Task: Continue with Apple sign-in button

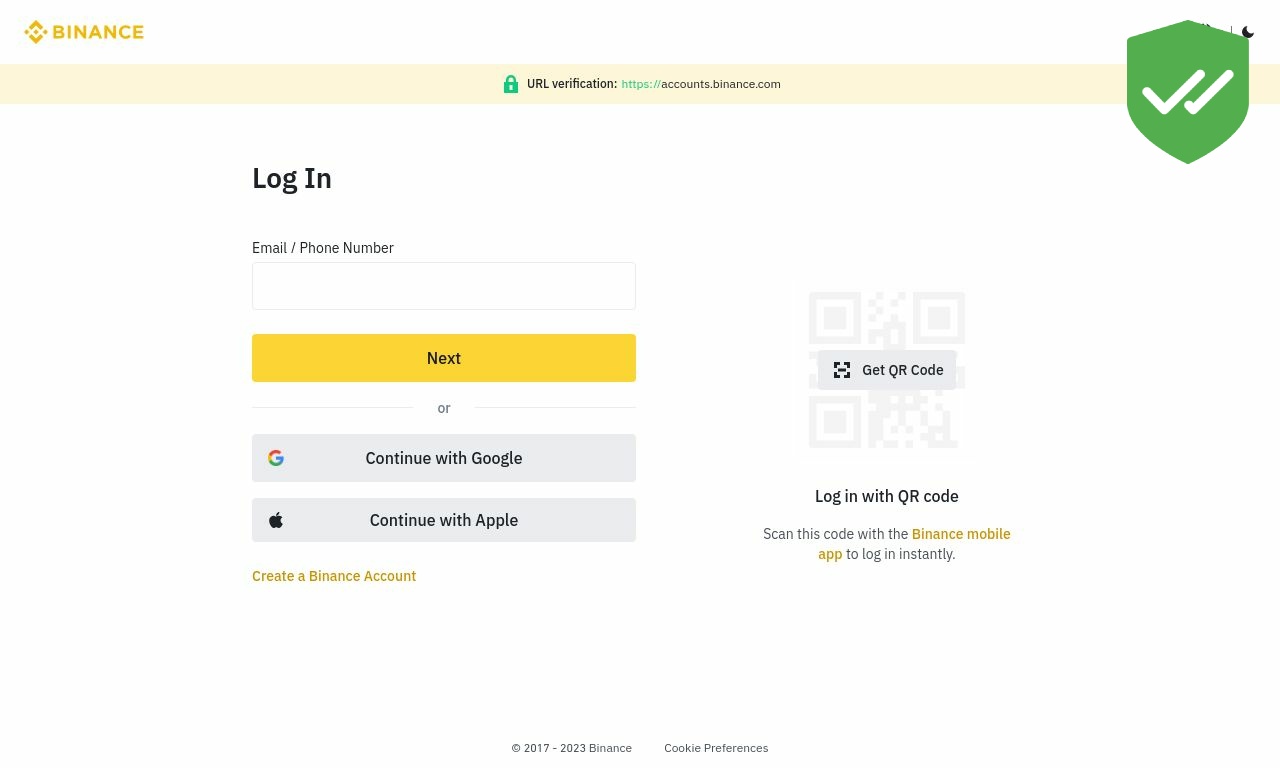Action: click(x=444, y=520)
